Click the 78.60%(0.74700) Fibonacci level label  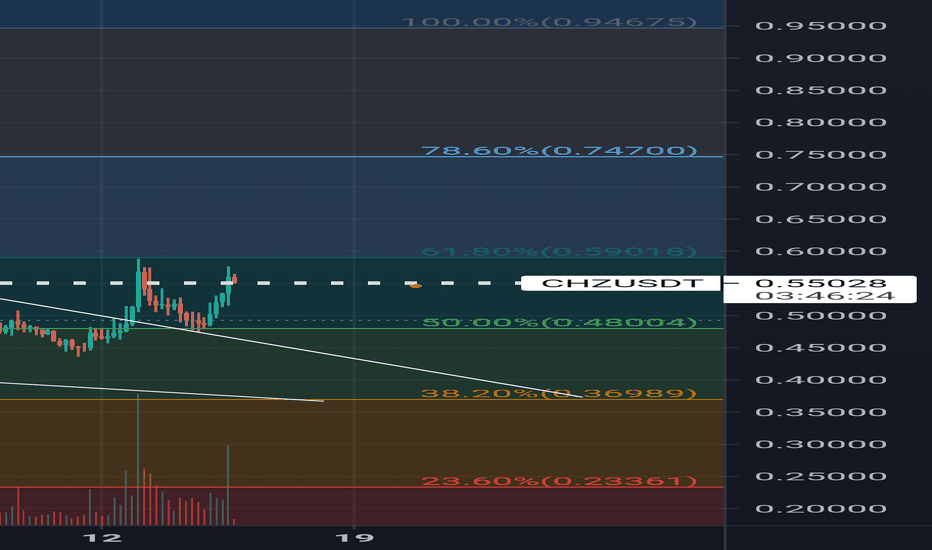coord(559,150)
